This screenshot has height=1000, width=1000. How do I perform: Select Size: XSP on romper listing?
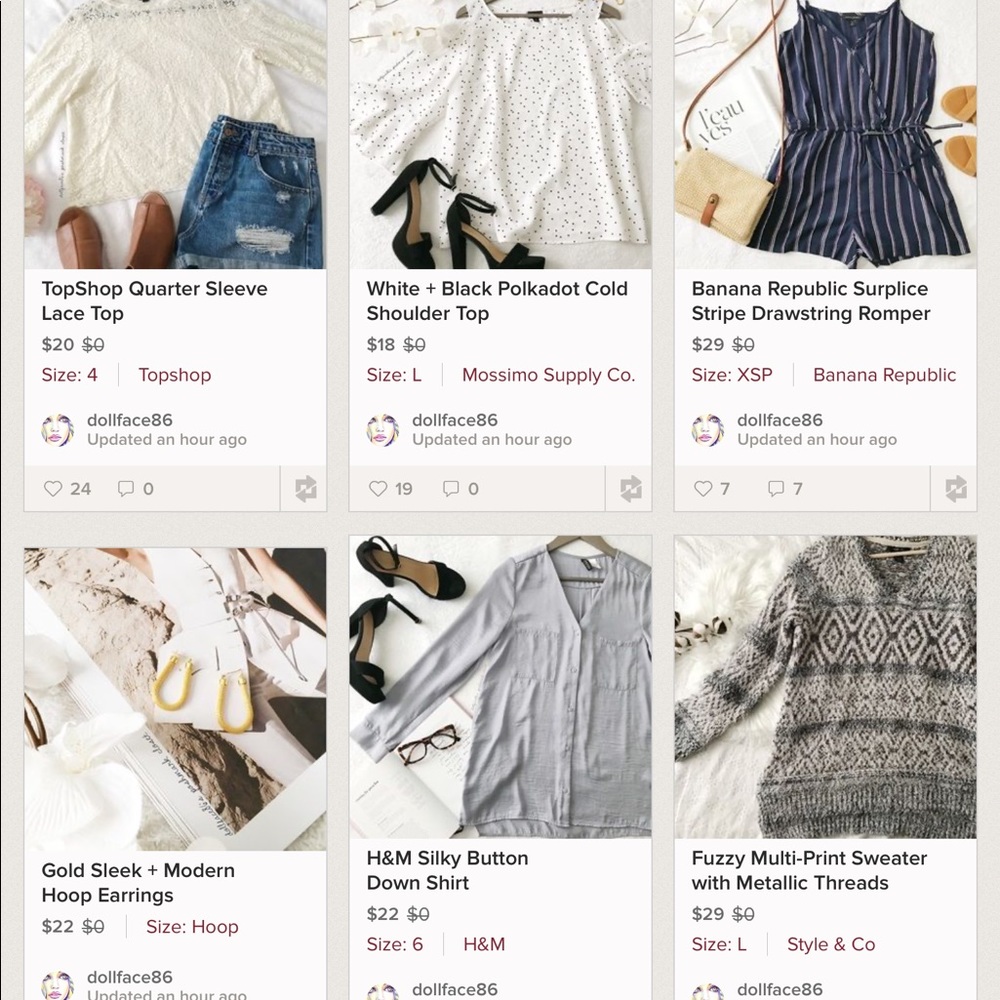(x=732, y=375)
